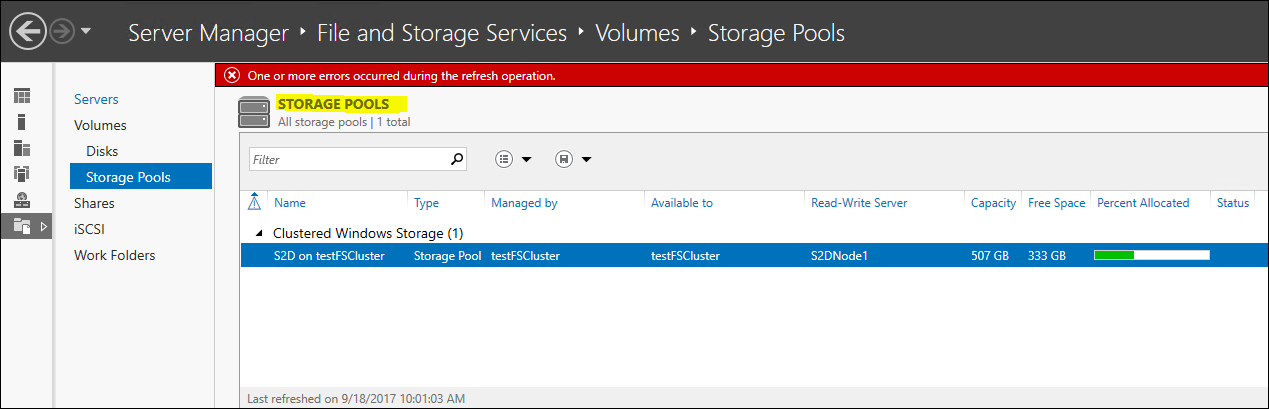The width and height of the screenshot is (1269, 409).
Task: Open the navigation history dropdown arrow
Action: coord(86,32)
